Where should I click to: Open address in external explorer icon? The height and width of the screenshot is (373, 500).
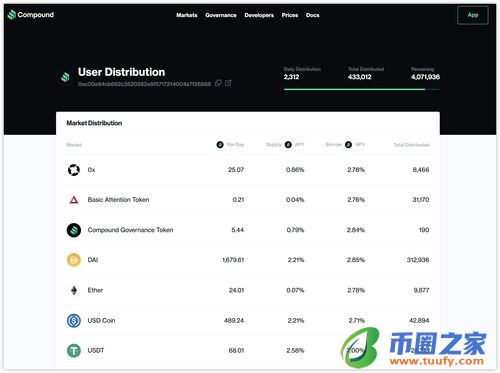pyautogui.click(x=228, y=83)
